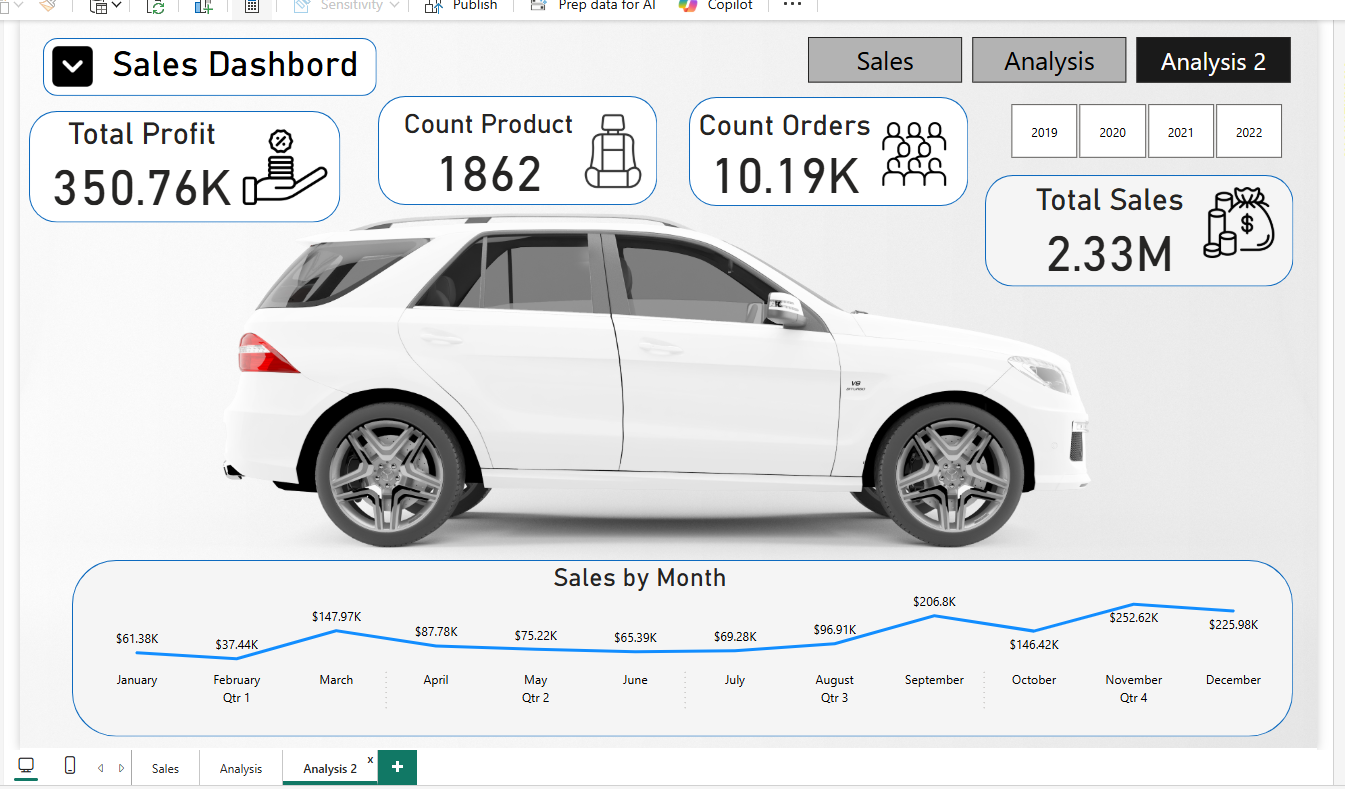Screen dimensions: 1345x789
Task: Click the September data point on line chart
Action: [x=934, y=616]
